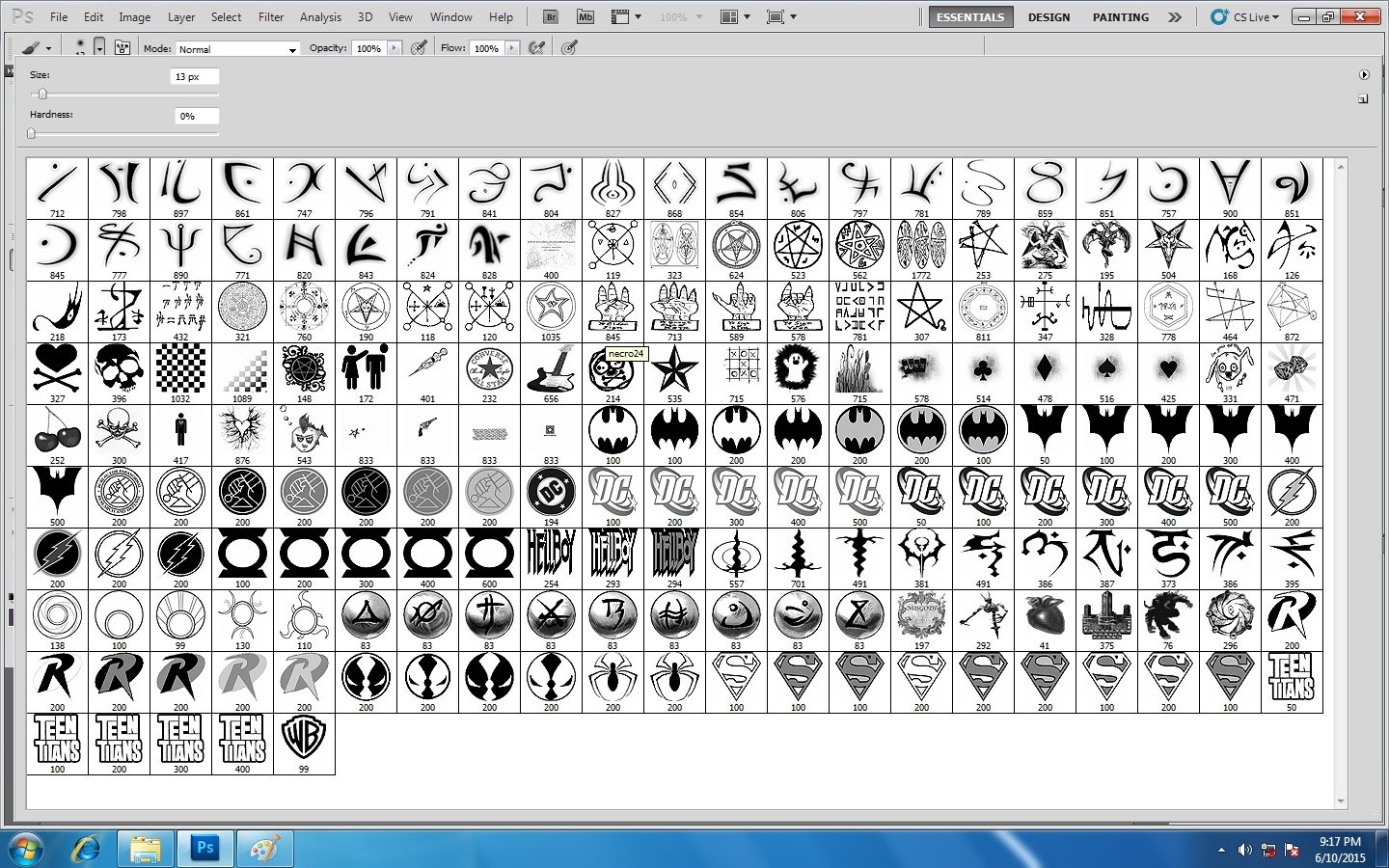Select the psi trident symbol brush 890
Screen dimensions: 1389x868
pos(180,250)
